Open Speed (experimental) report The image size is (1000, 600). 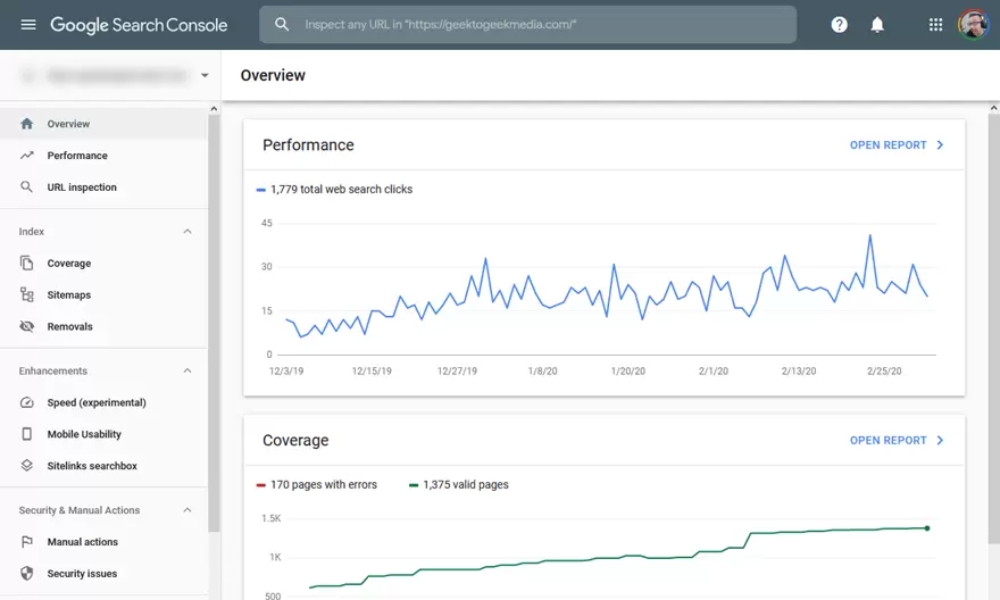pos(103,402)
